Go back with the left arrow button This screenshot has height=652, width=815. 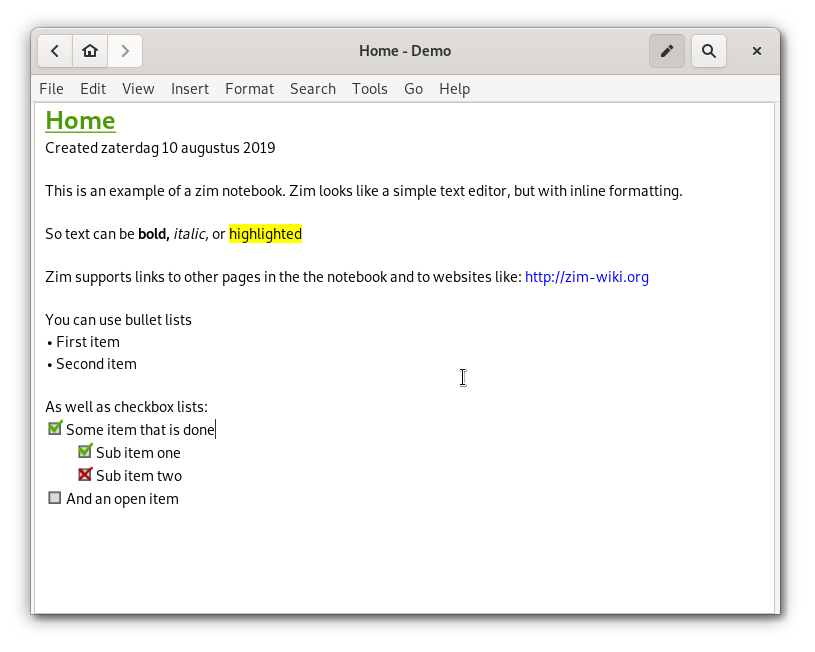pyautogui.click(x=55, y=51)
